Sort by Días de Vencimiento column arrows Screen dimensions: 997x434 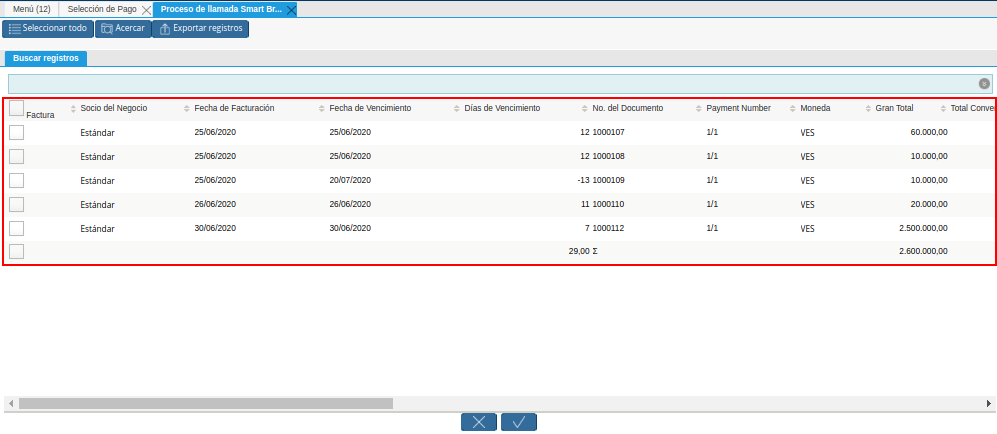[x=457, y=109]
